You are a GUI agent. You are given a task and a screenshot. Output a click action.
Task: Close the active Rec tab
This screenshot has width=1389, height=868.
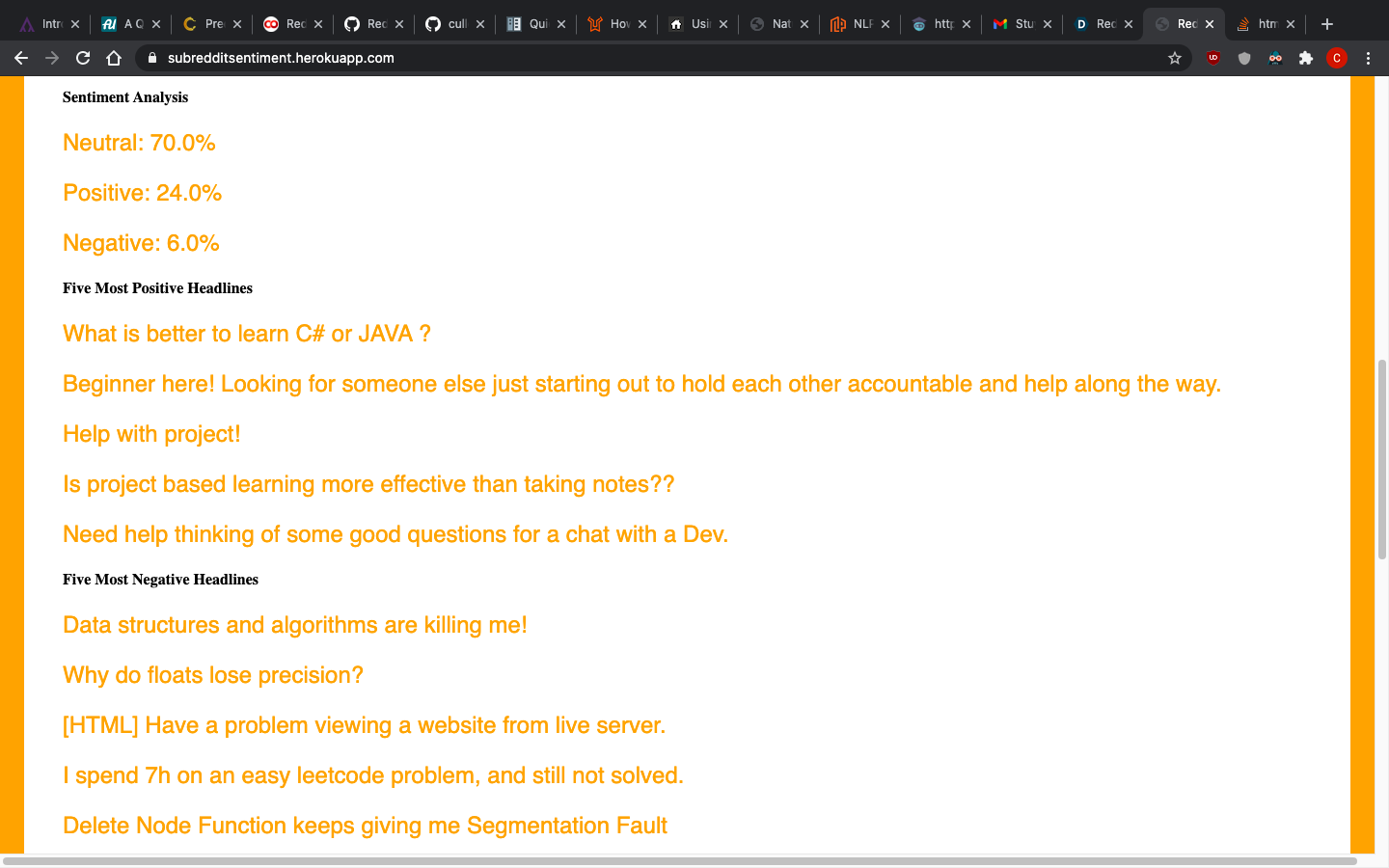tap(1210, 24)
